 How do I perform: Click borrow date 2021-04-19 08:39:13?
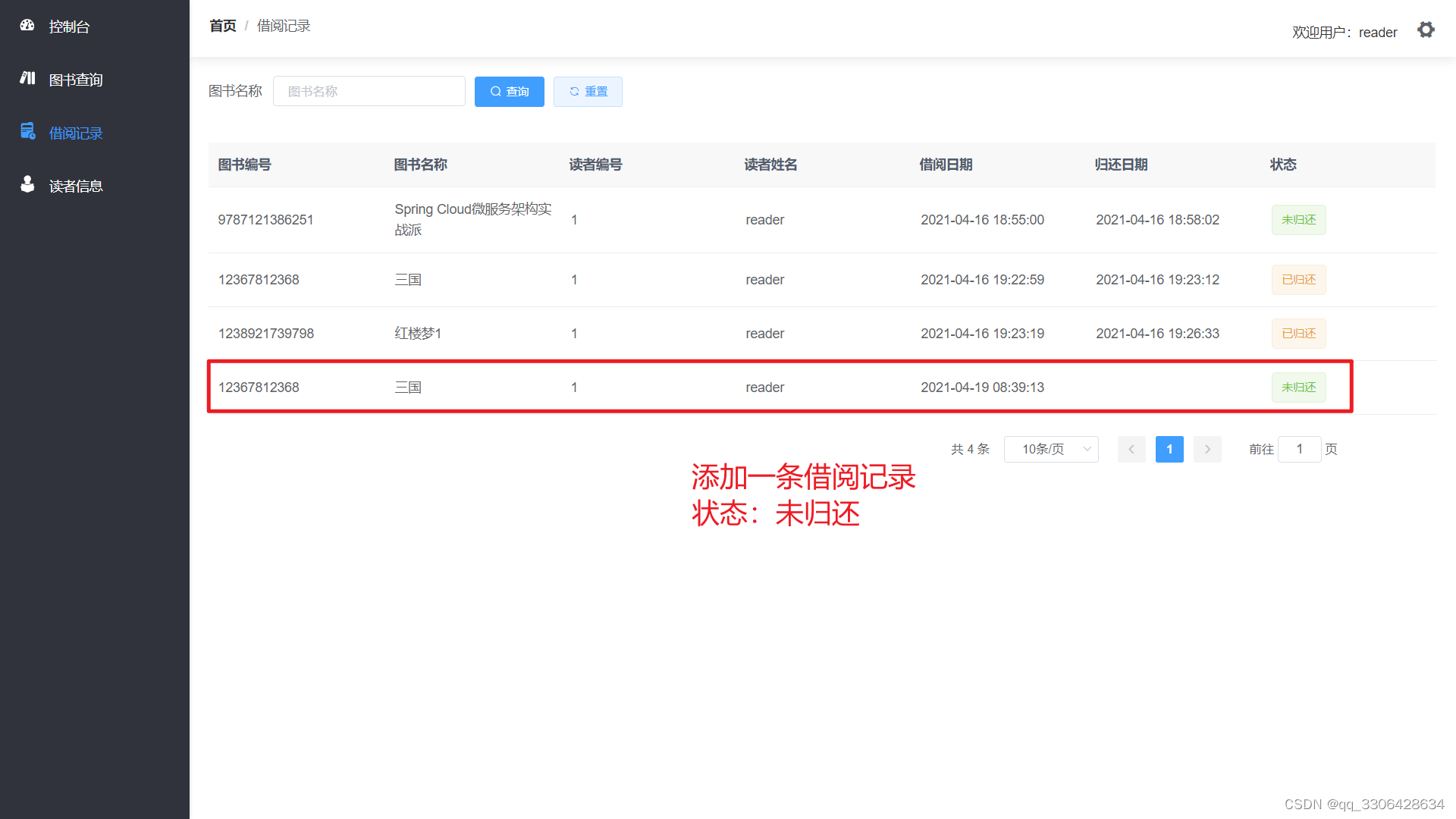tap(983, 388)
